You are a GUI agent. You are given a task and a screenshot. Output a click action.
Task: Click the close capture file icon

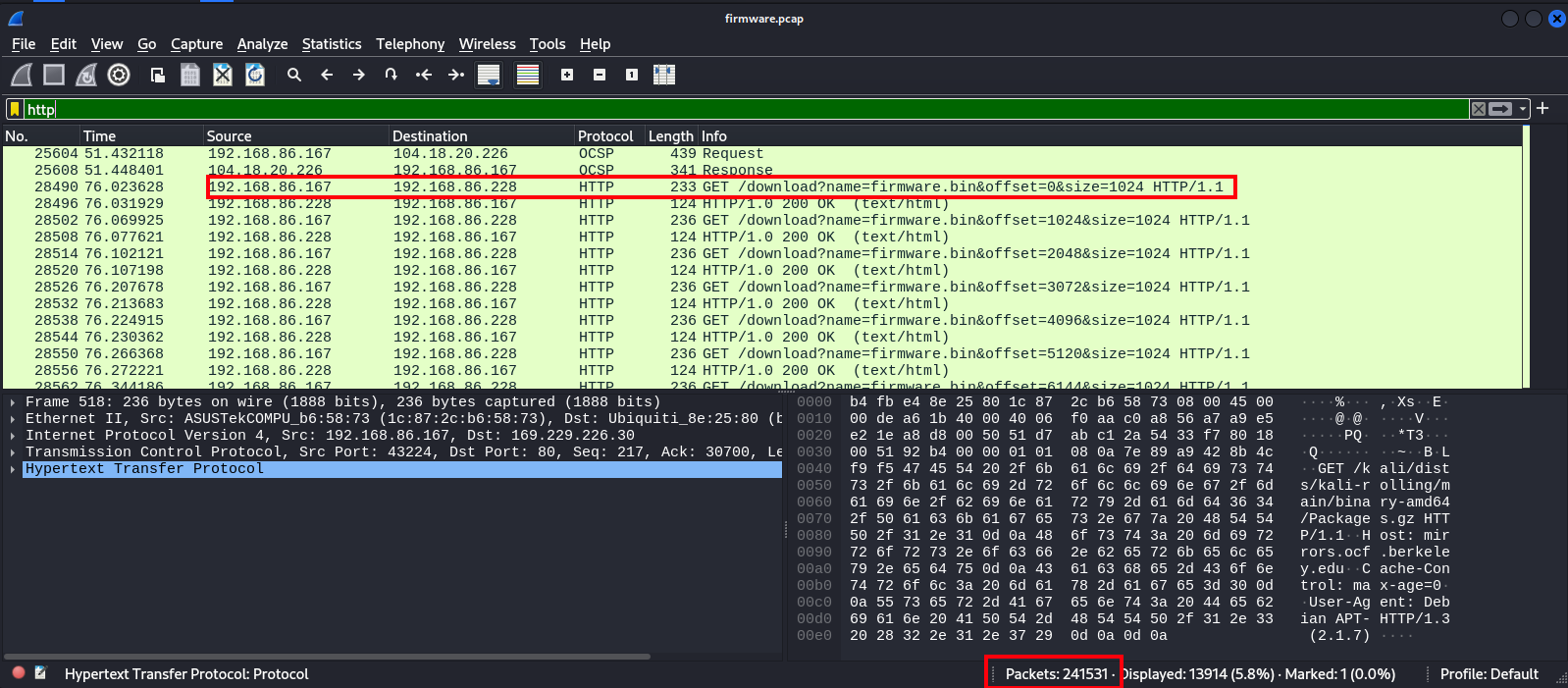click(223, 75)
